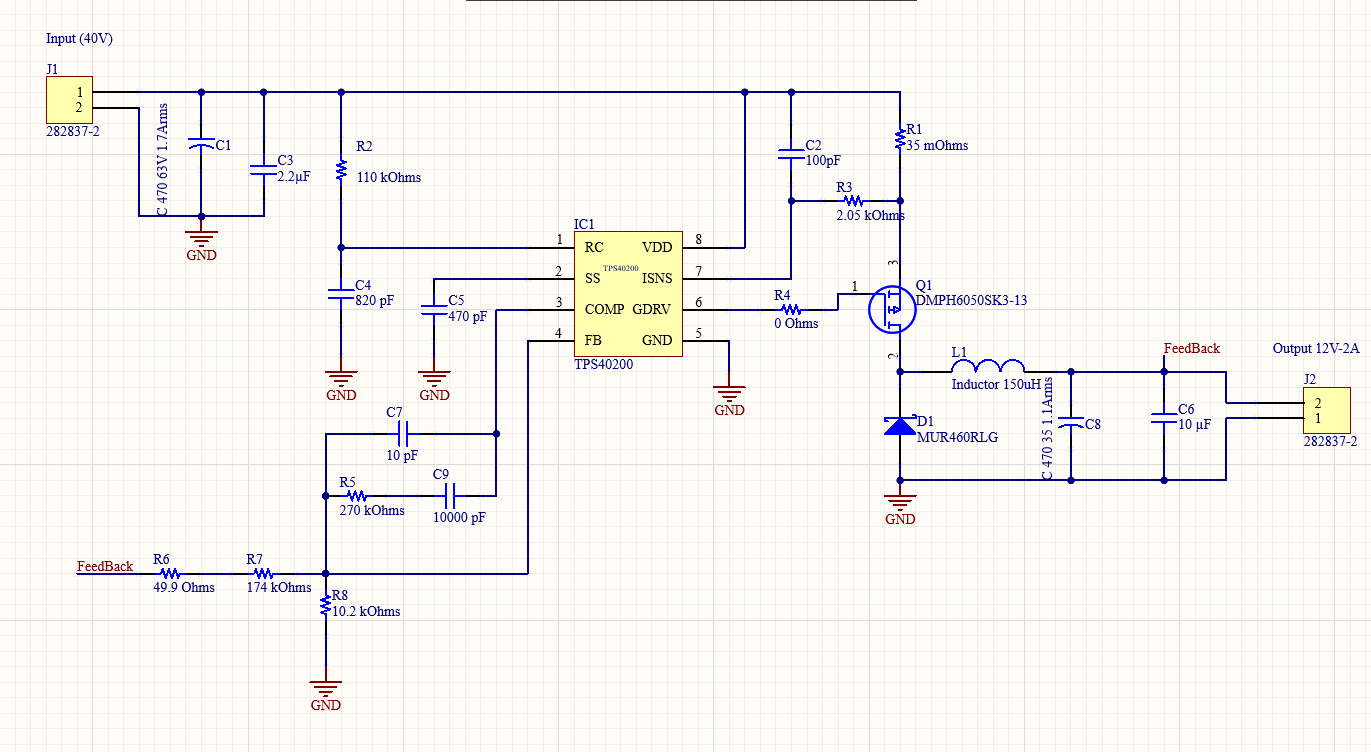Image resolution: width=1371 pixels, height=752 pixels.
Task: Select the "10 µF" value text
Action: tap(1194, 424)
